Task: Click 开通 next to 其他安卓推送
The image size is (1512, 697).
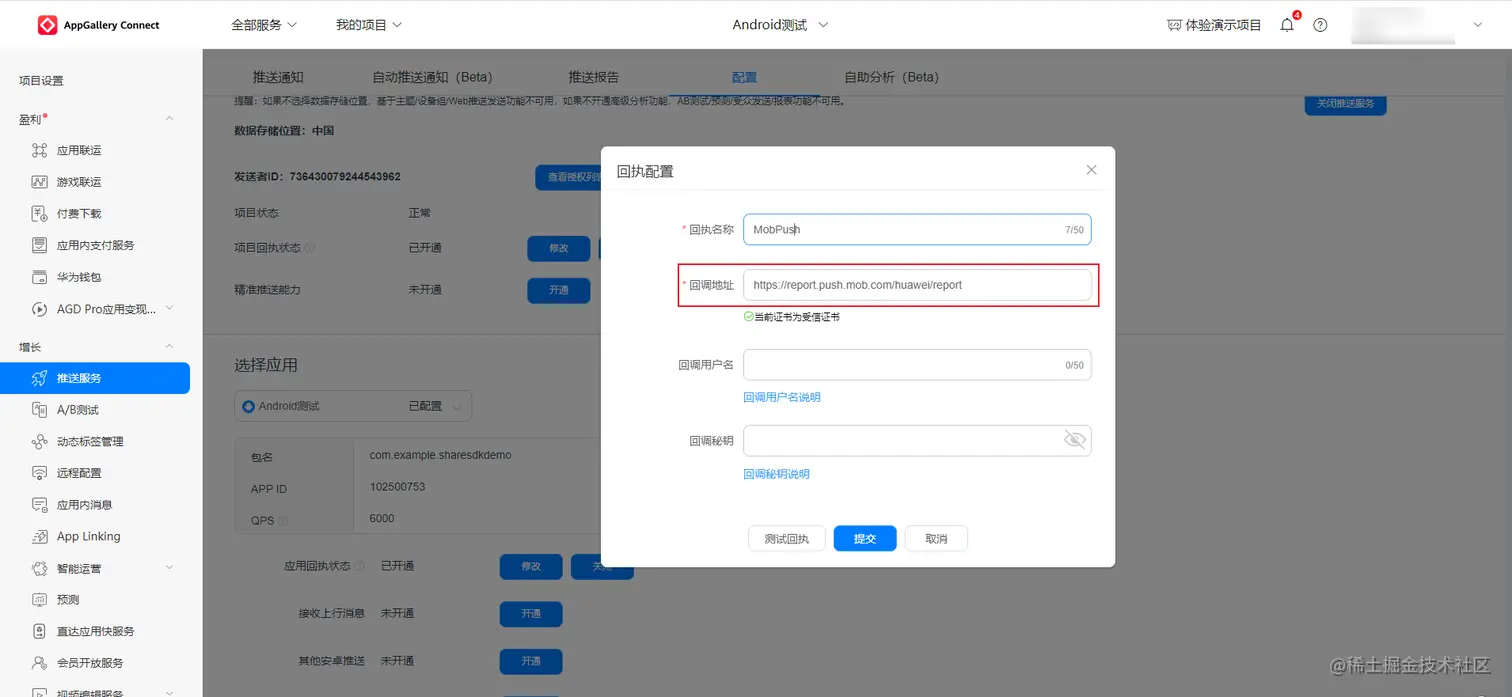Action: (531, 661)
